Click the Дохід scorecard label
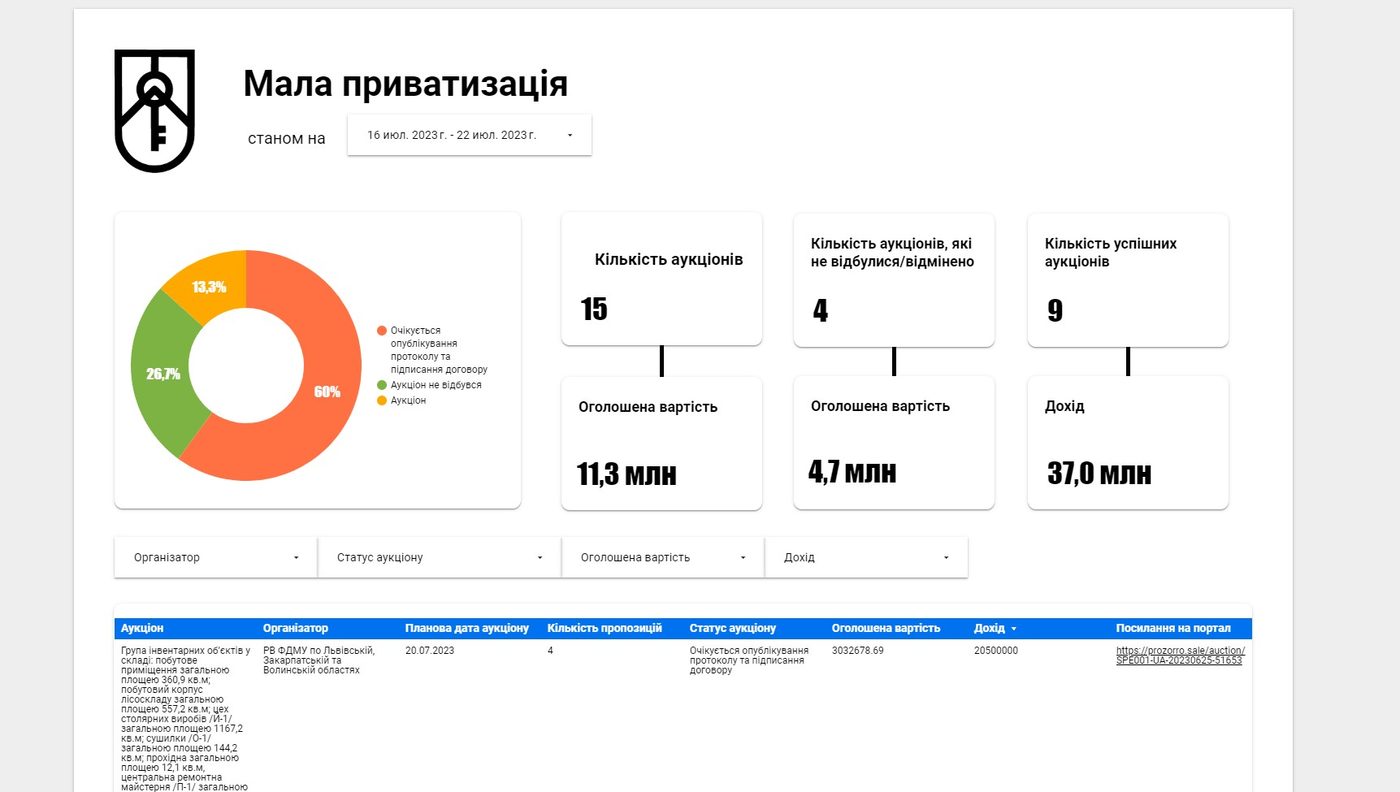The width and height of the screenshot is (1400, 792). coord(1066,407)
